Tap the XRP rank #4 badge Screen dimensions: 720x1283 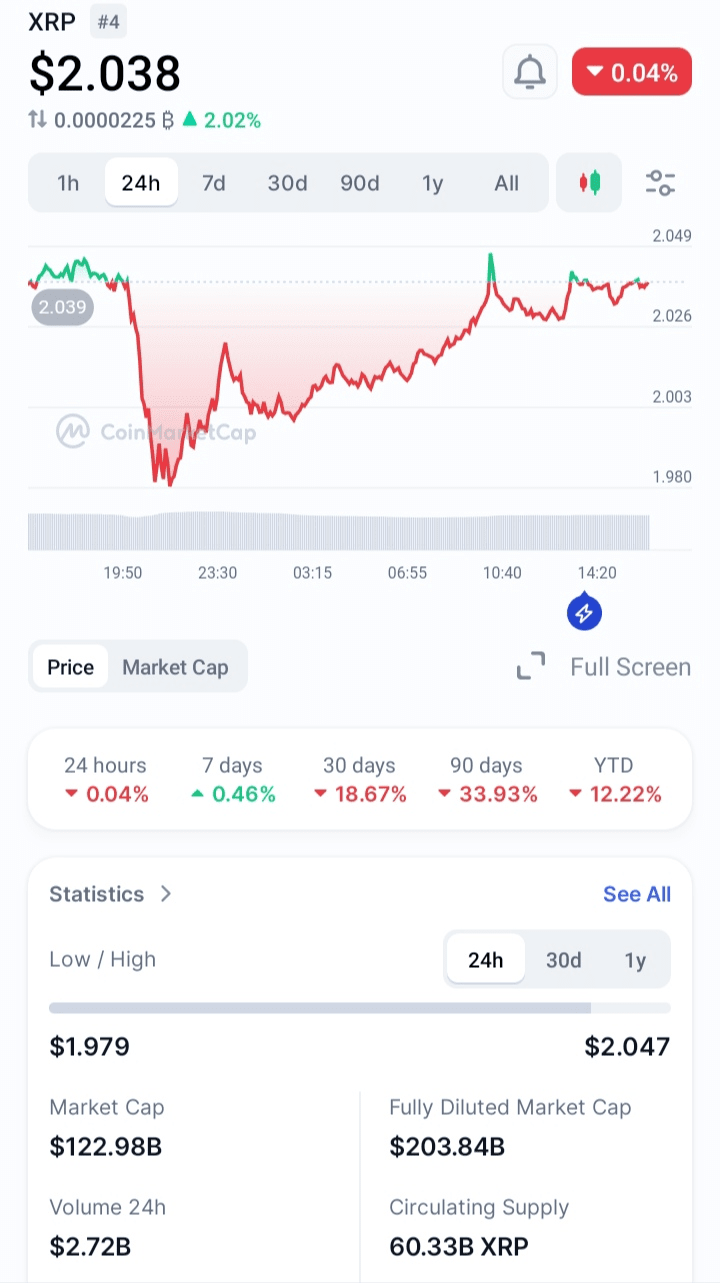tap(108, 21)
